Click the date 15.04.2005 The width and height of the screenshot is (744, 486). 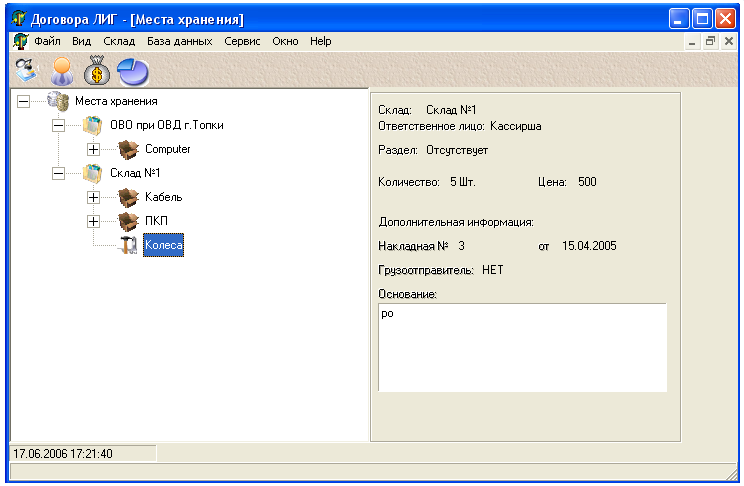point(589,246)
